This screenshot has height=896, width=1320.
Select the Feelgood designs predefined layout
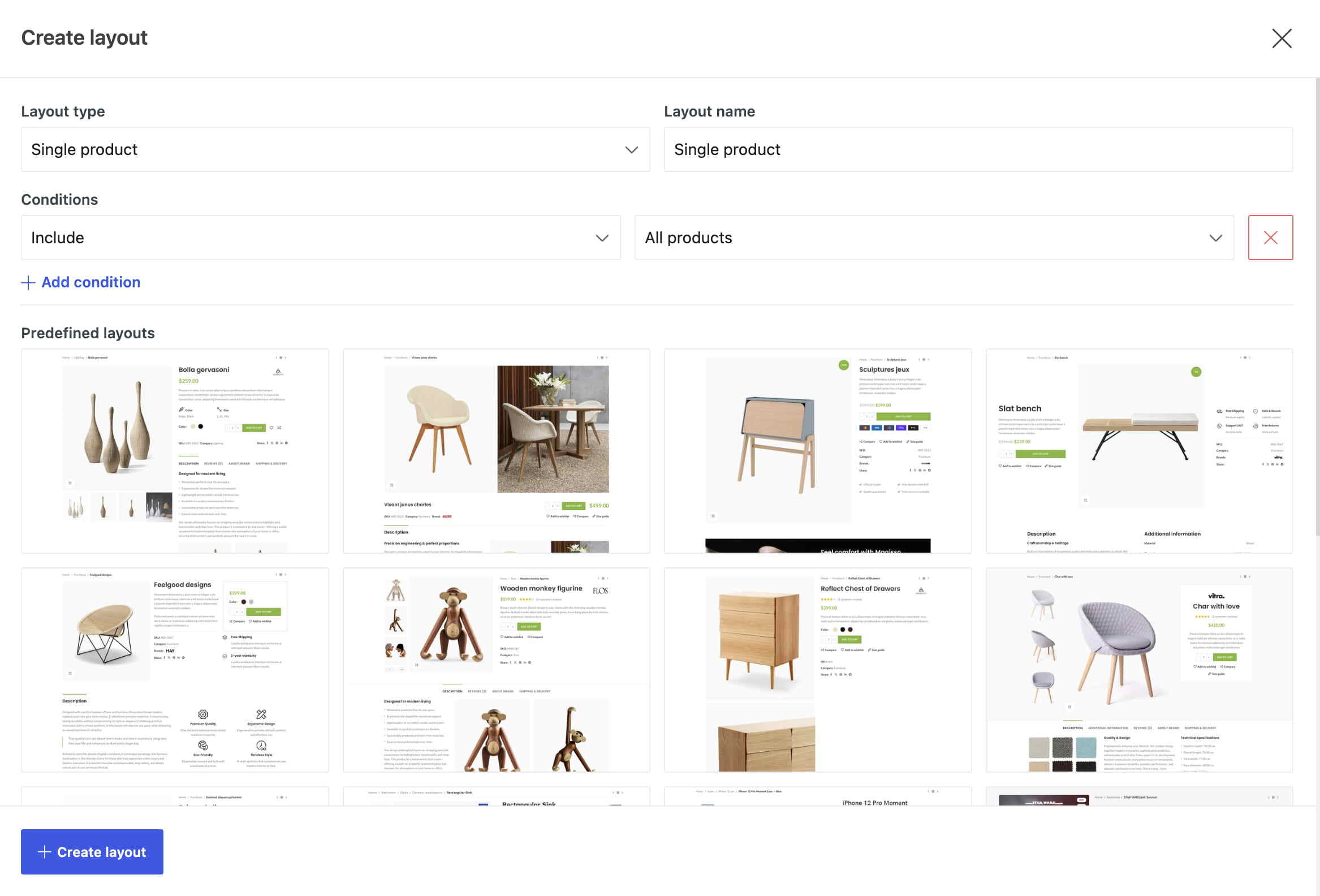175,670
